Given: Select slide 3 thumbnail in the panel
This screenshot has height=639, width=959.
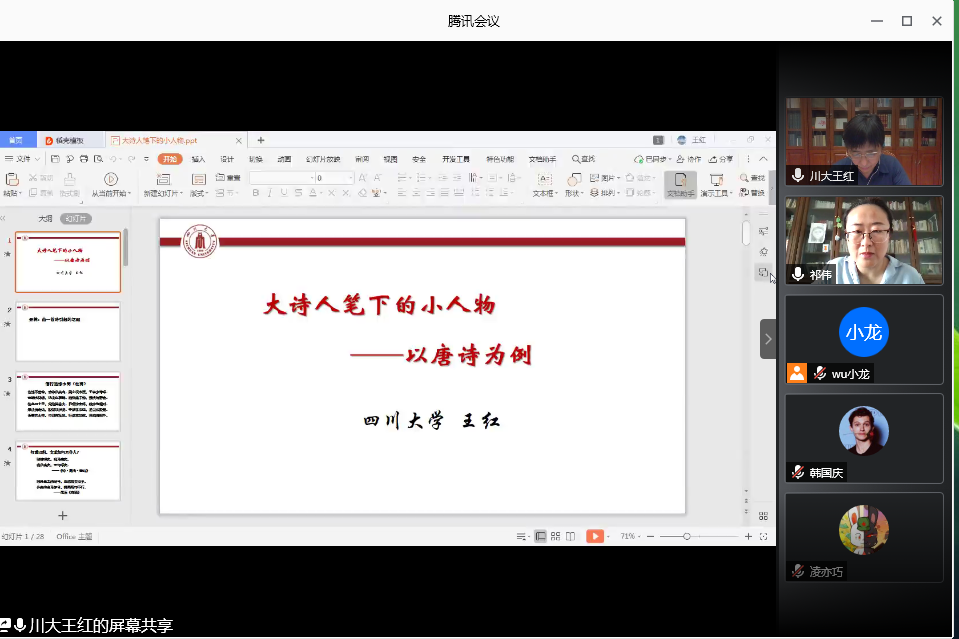Looking at the screenshot, I should point(68,402).
